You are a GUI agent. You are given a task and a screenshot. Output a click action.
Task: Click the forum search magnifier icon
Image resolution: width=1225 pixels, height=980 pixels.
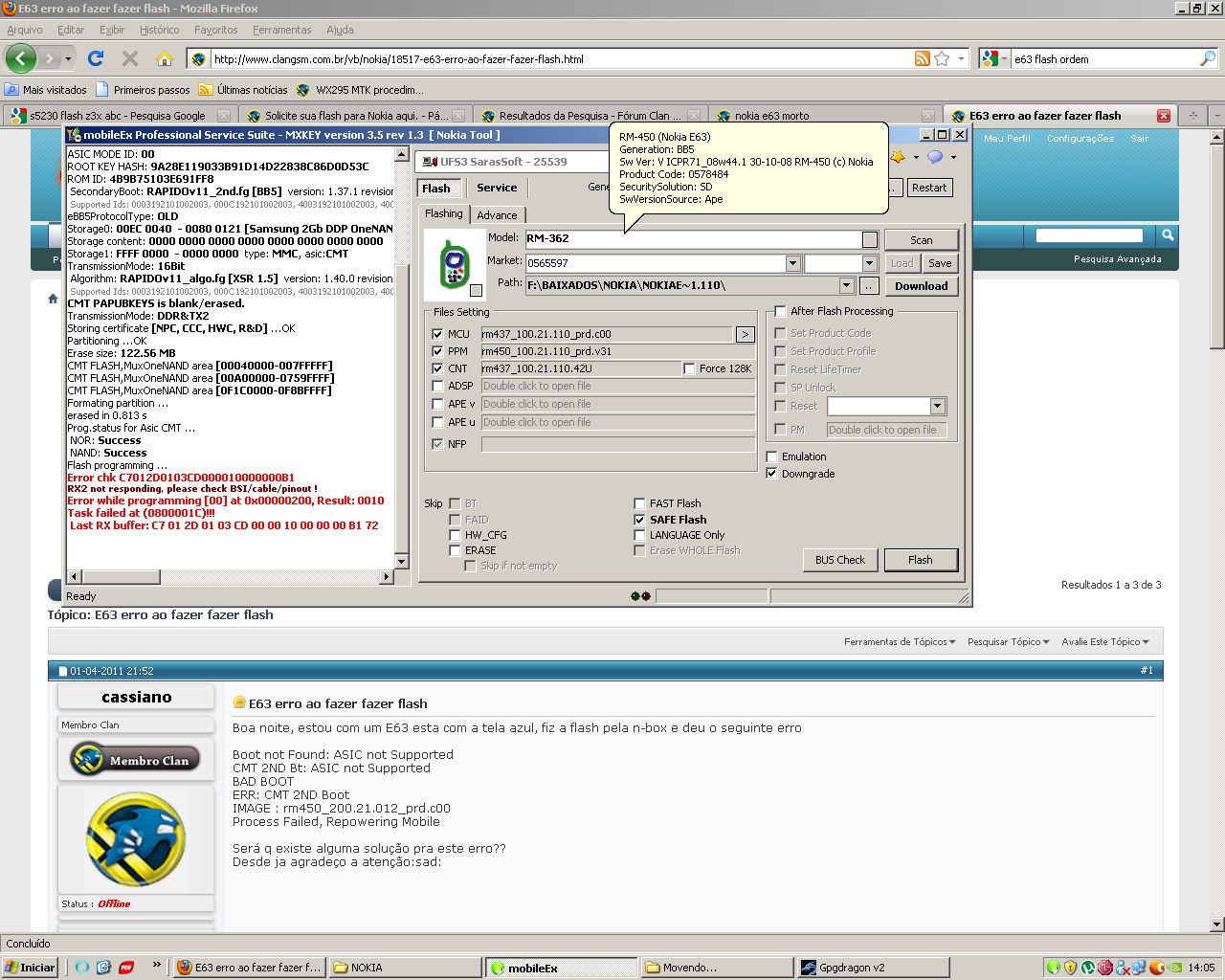tap(1168, 234)
